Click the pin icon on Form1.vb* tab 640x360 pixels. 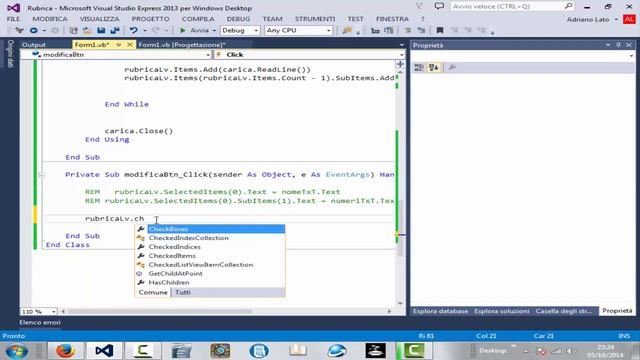[x=119, y=44]
